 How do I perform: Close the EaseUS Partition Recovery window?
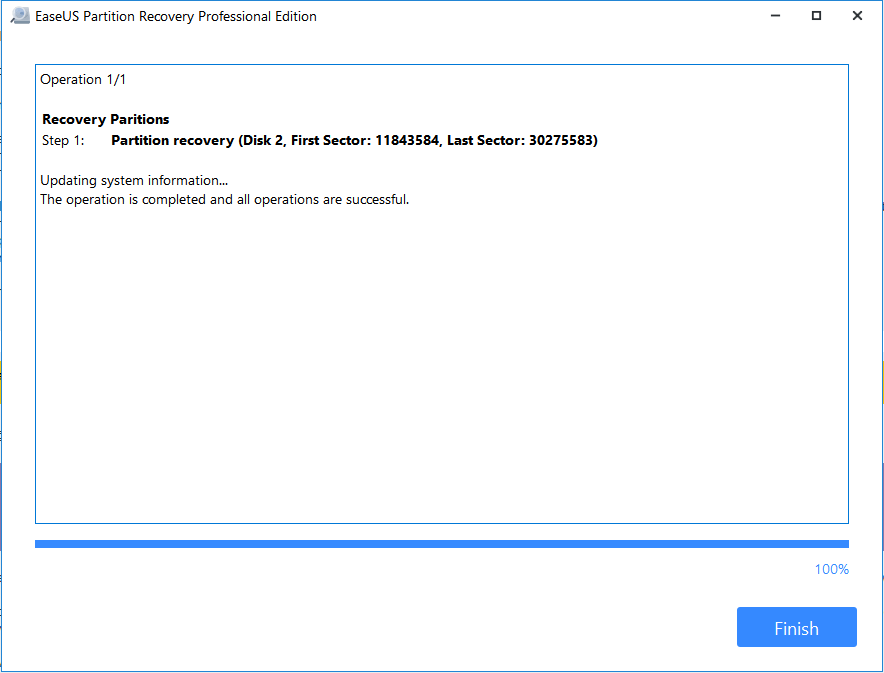(x=857, y=16)
